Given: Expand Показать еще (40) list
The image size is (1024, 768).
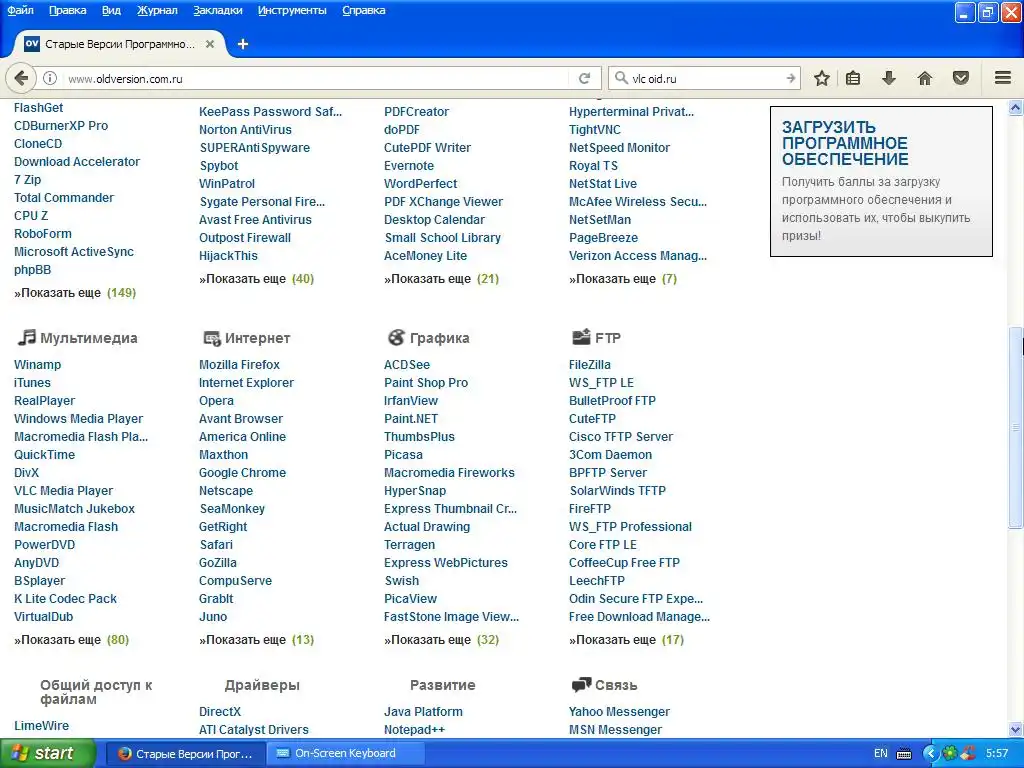Looking at the screenshot, I should point(257,279).
